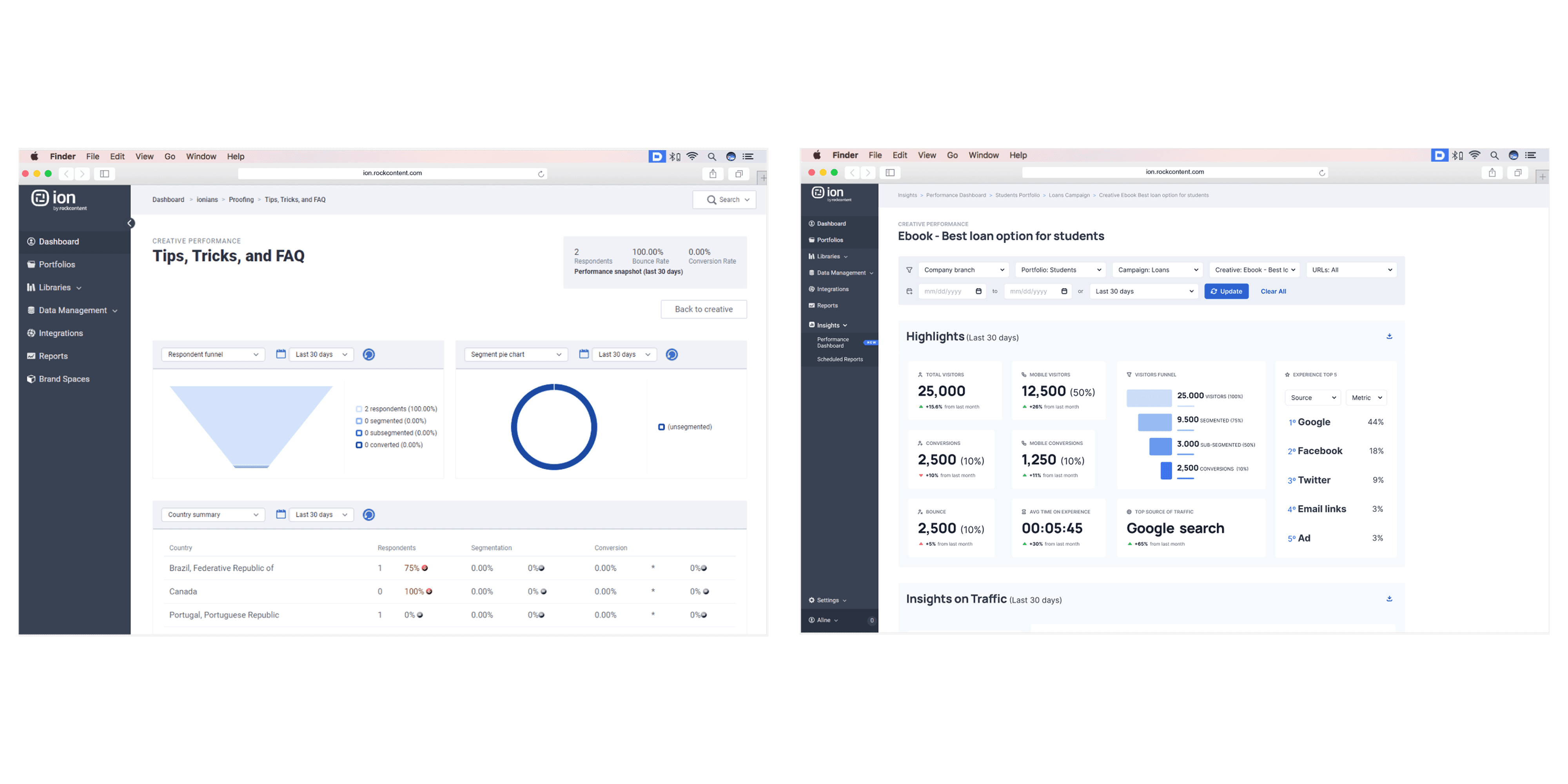The image size is (1568, 784).
Task: Click the red 100% bounce indicator for Canada
Action: point(428,591)
